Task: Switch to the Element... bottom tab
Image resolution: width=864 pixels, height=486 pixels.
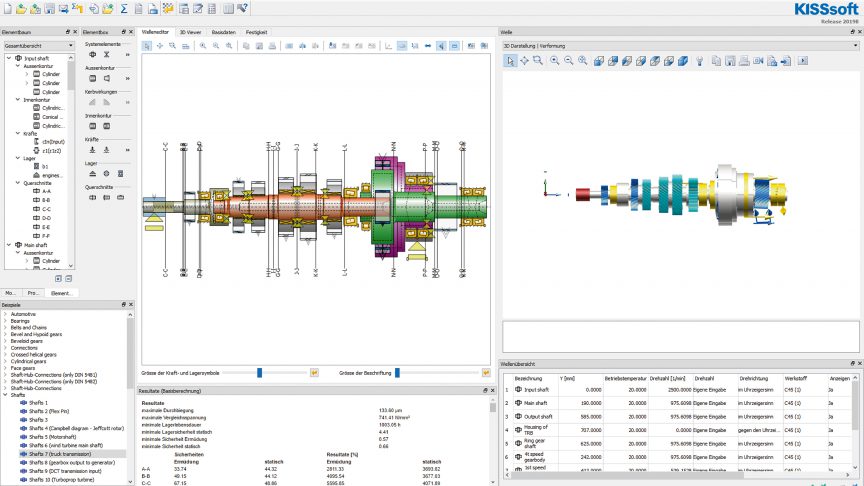Action: tap(62, 293)
